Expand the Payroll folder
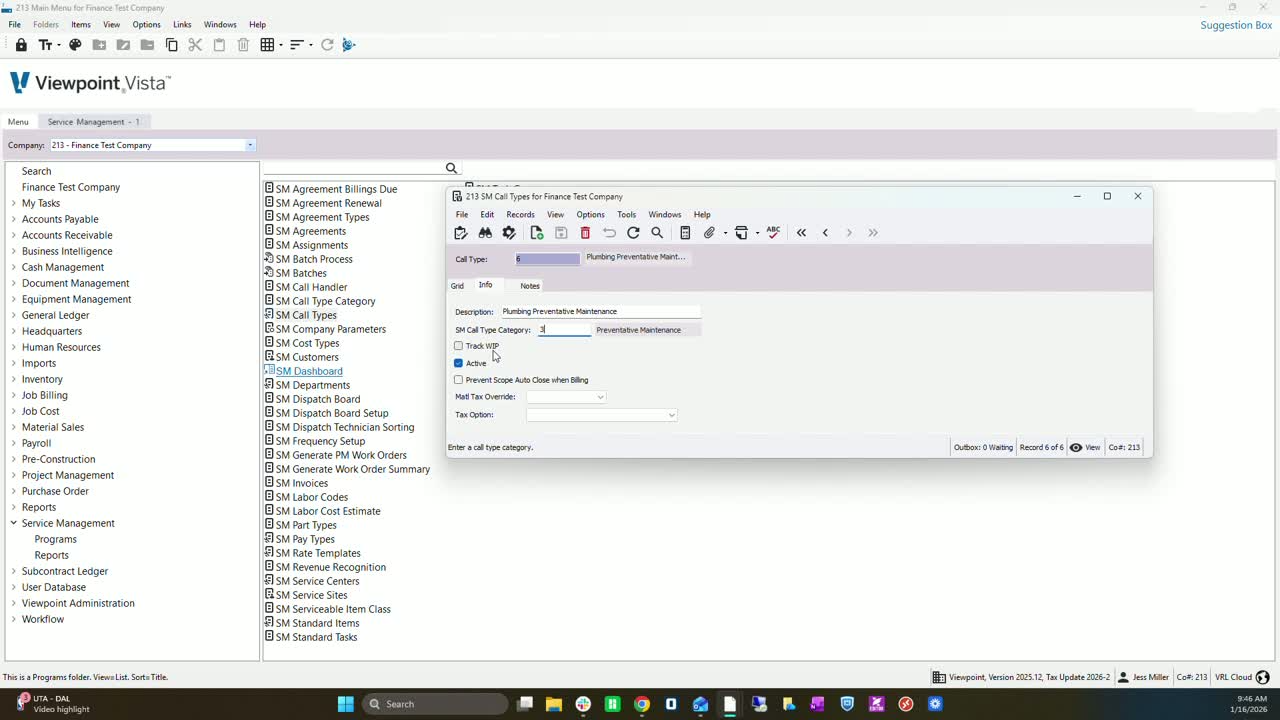This screenshot has width=1280, height=720. click(x=14, y=443)
